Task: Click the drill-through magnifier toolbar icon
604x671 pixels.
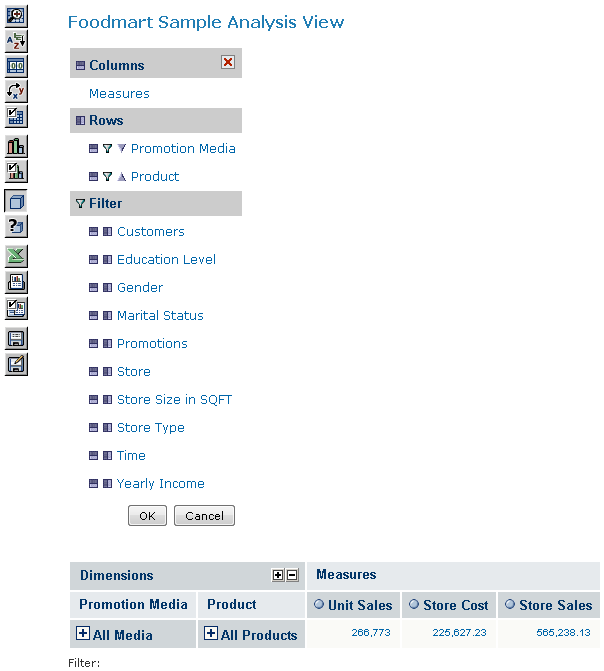Action: click(16, 16)
